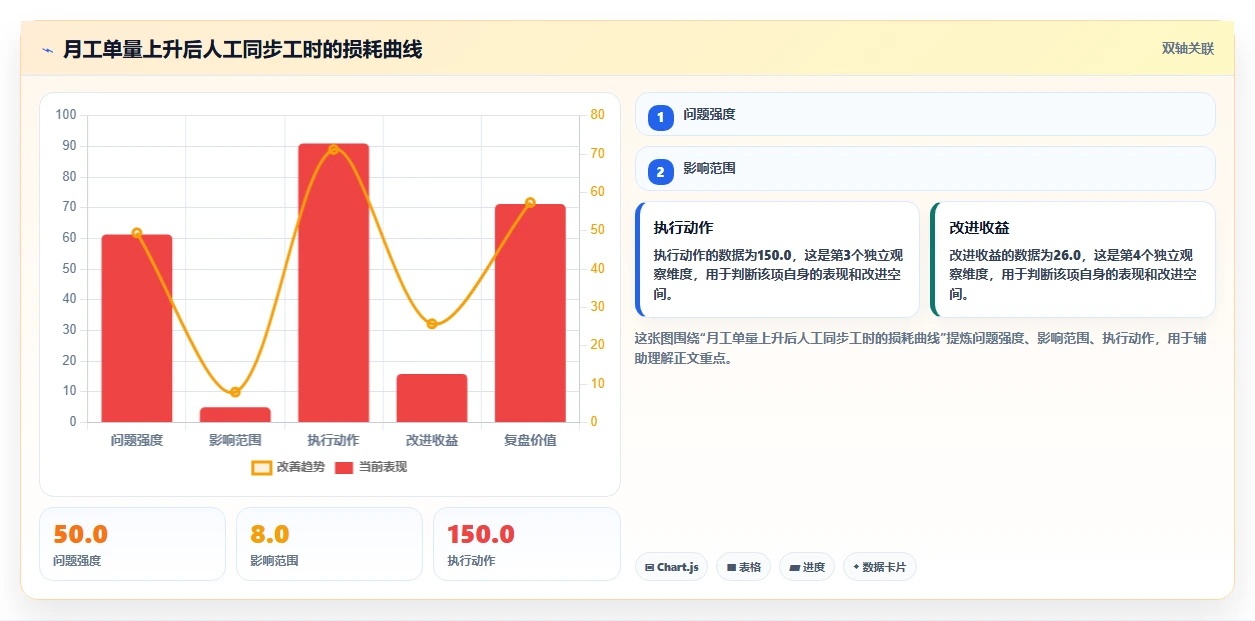Click the red 改进收益 bar
Viewport: 1255px width, 621px height.
pos(432,398)
